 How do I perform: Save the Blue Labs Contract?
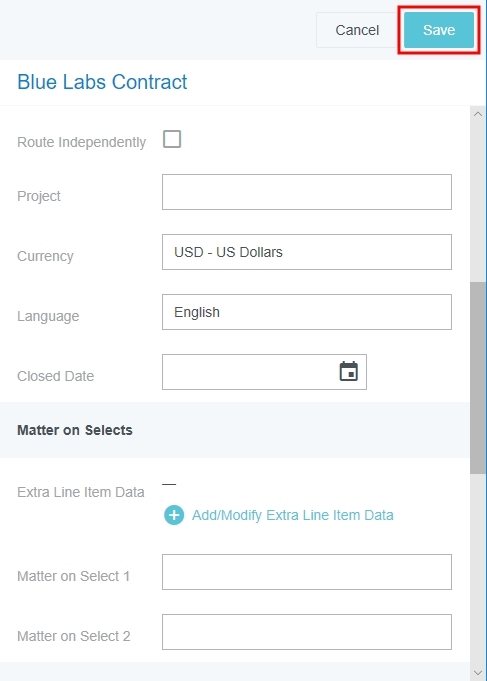pyautogui.click(x=439, y=30)
